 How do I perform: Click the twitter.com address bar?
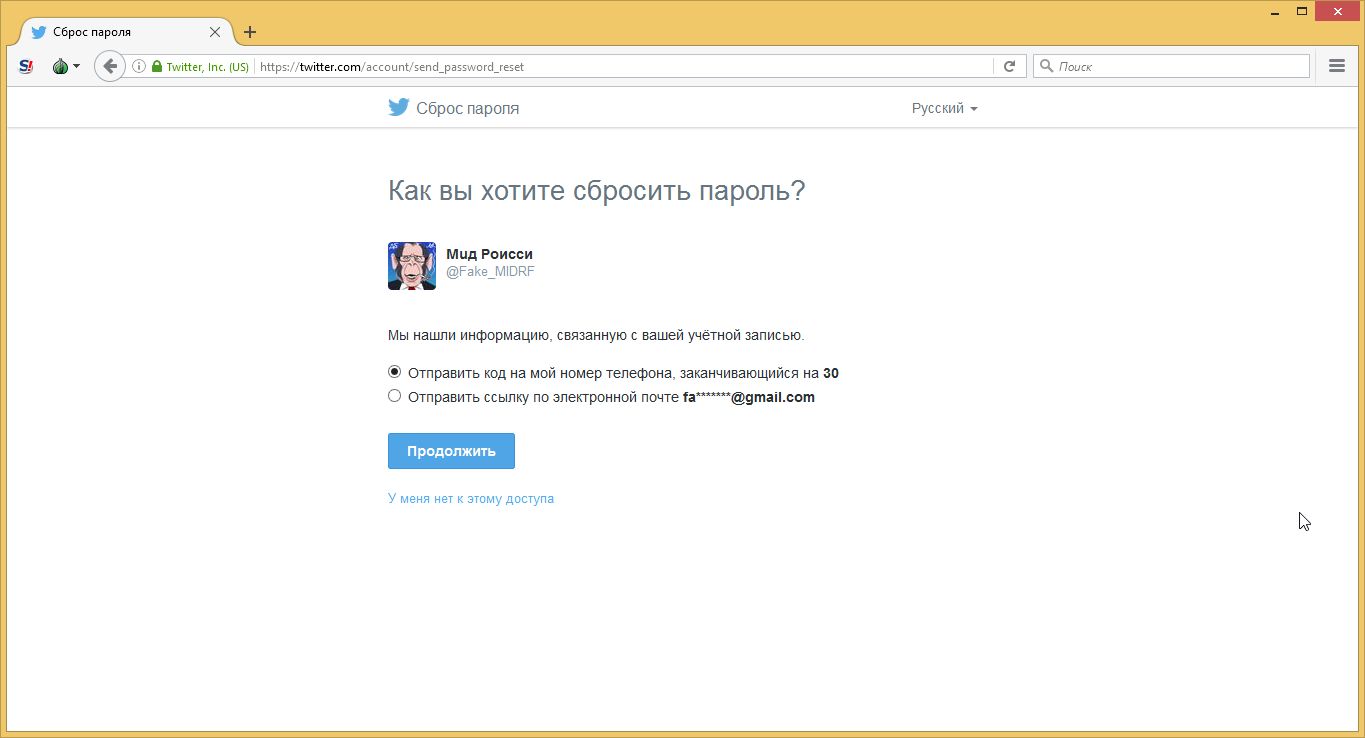coord(620,67)
